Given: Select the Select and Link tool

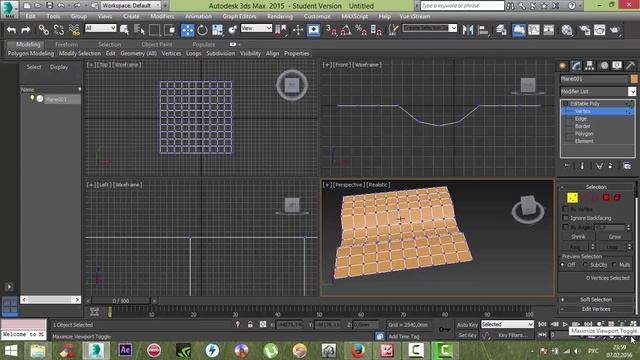Looking at the screenshot, I should tap(43, 30).
